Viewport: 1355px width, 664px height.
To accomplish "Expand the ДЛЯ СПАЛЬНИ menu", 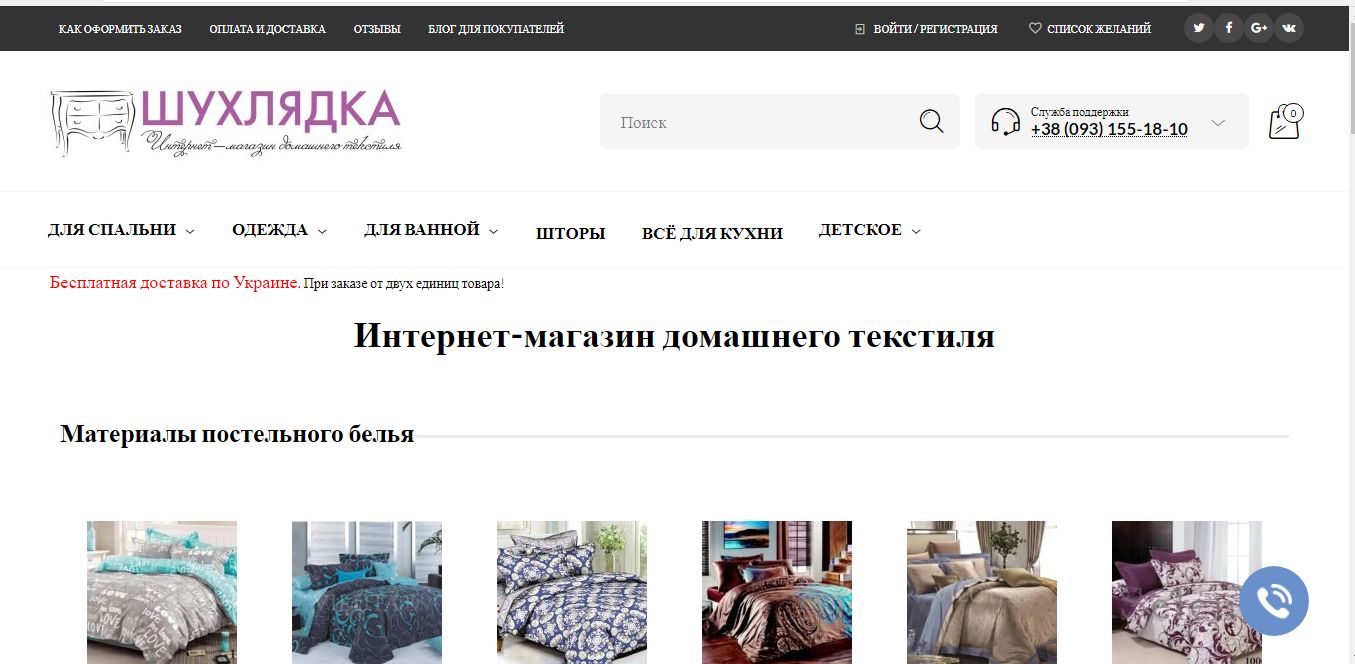I will [x=121, y=230].
